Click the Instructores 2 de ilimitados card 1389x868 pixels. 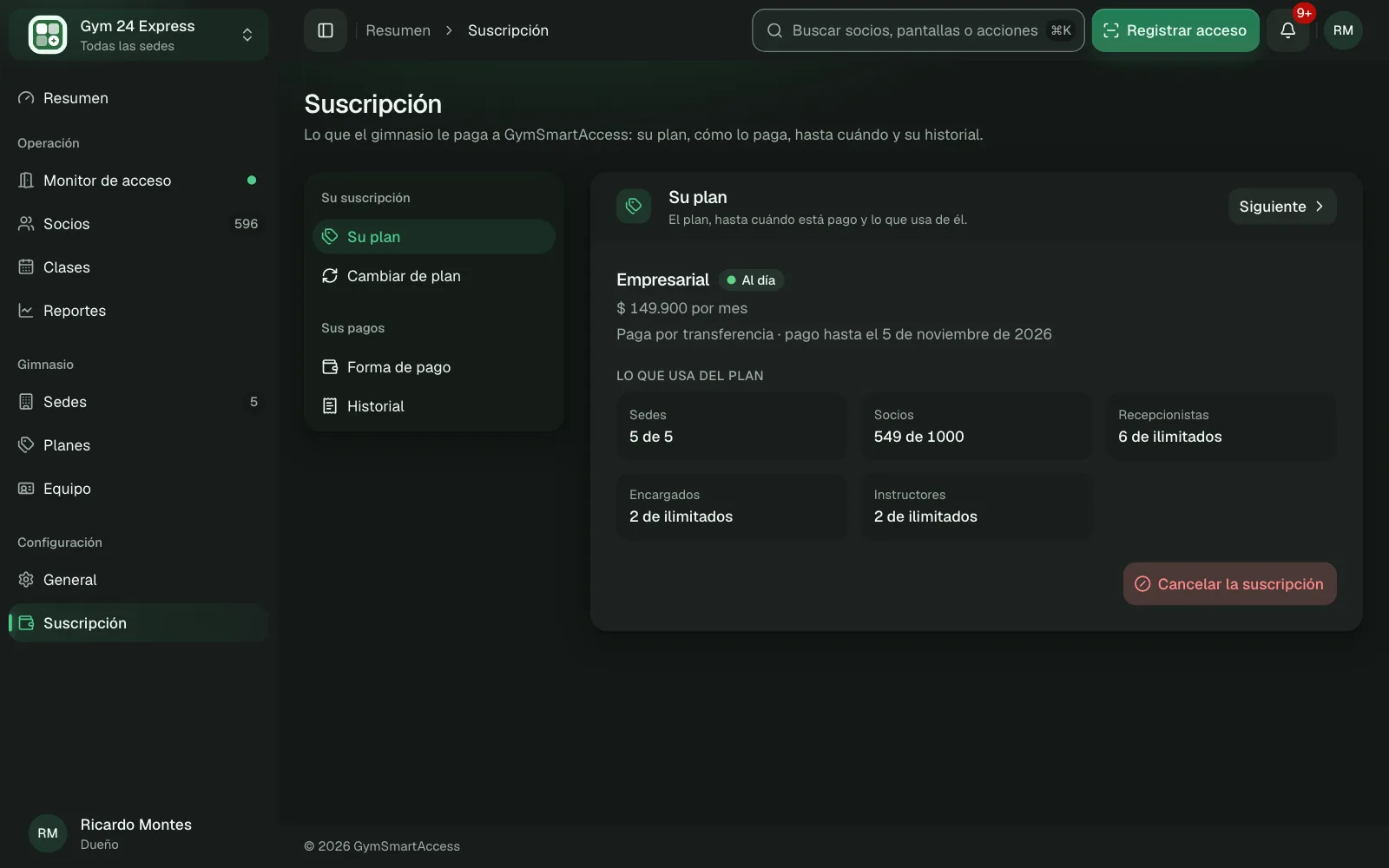pyautogui.click(x=976, y=506)
